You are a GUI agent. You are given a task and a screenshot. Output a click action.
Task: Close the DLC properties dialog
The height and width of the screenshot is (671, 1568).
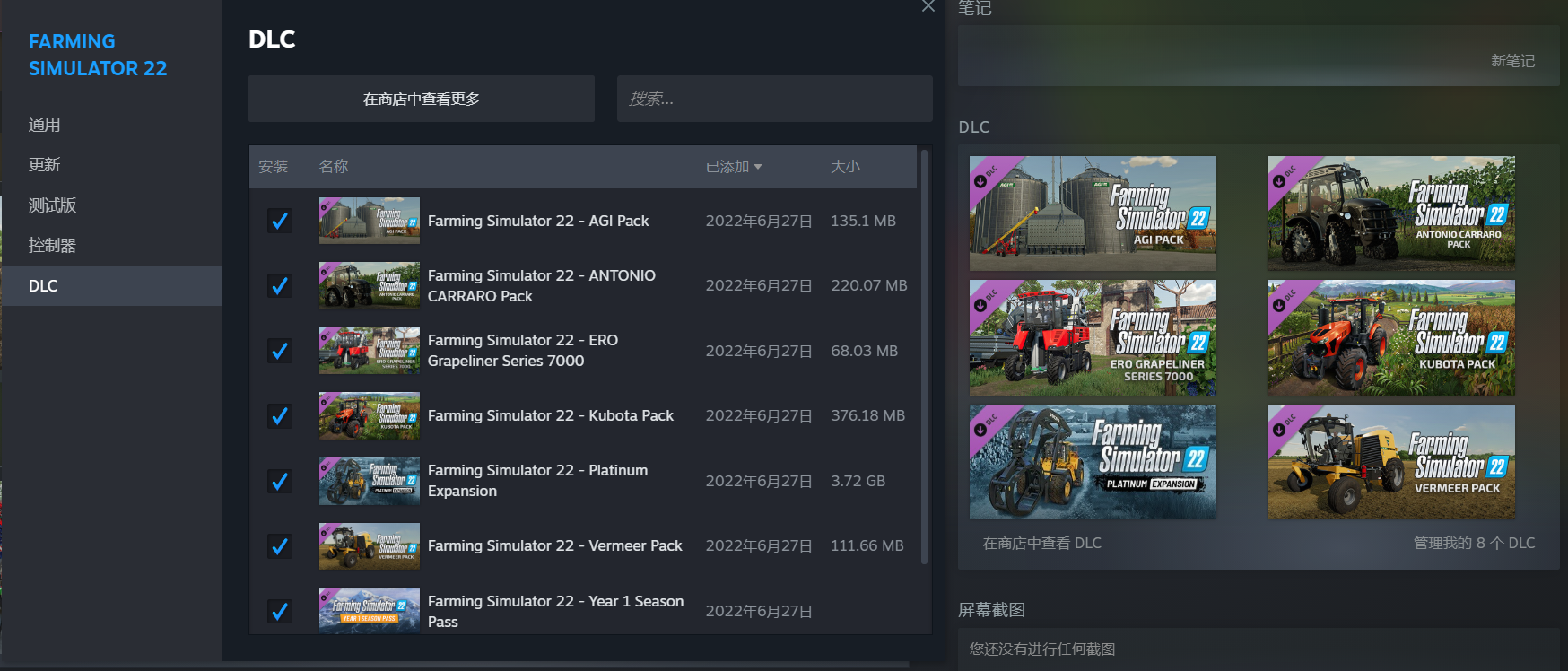coord(928,6)
